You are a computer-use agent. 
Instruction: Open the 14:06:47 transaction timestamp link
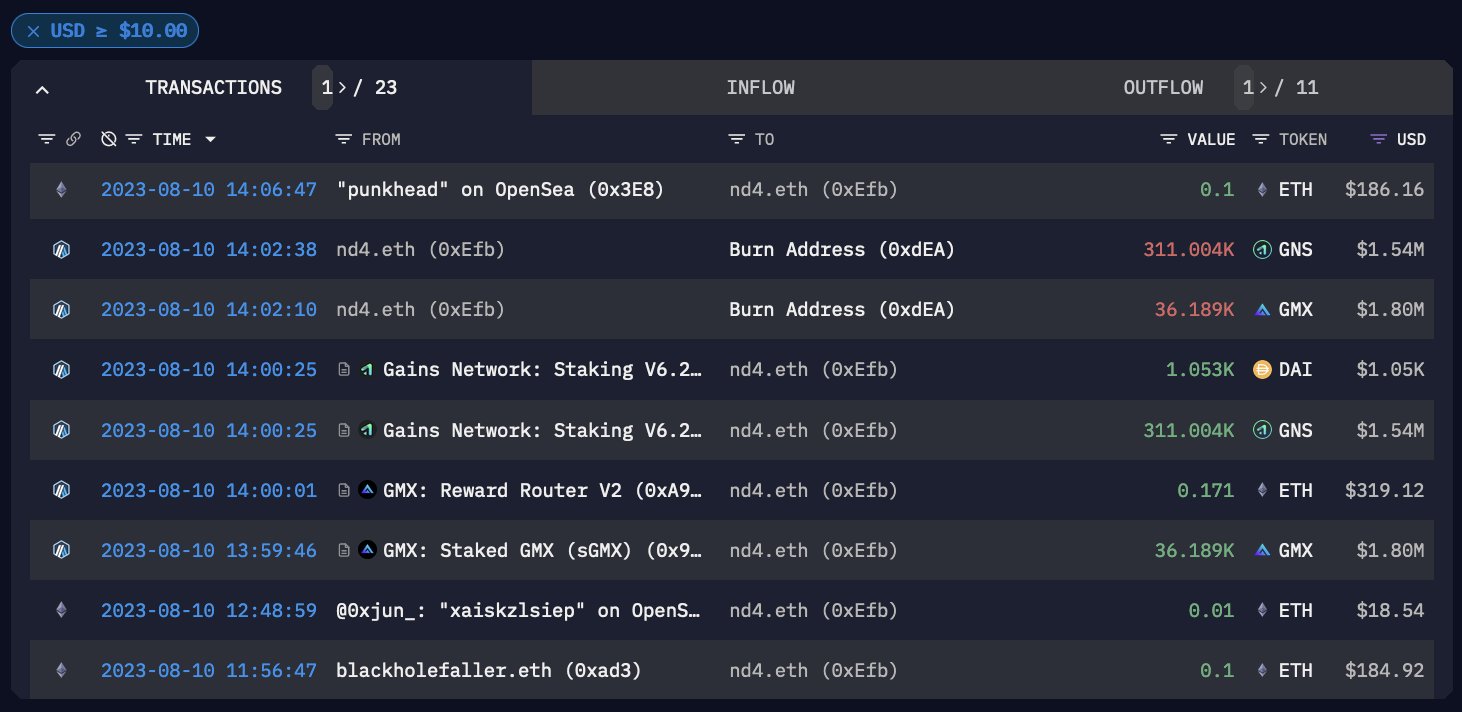pyautogui.click(x=208, y=189)
